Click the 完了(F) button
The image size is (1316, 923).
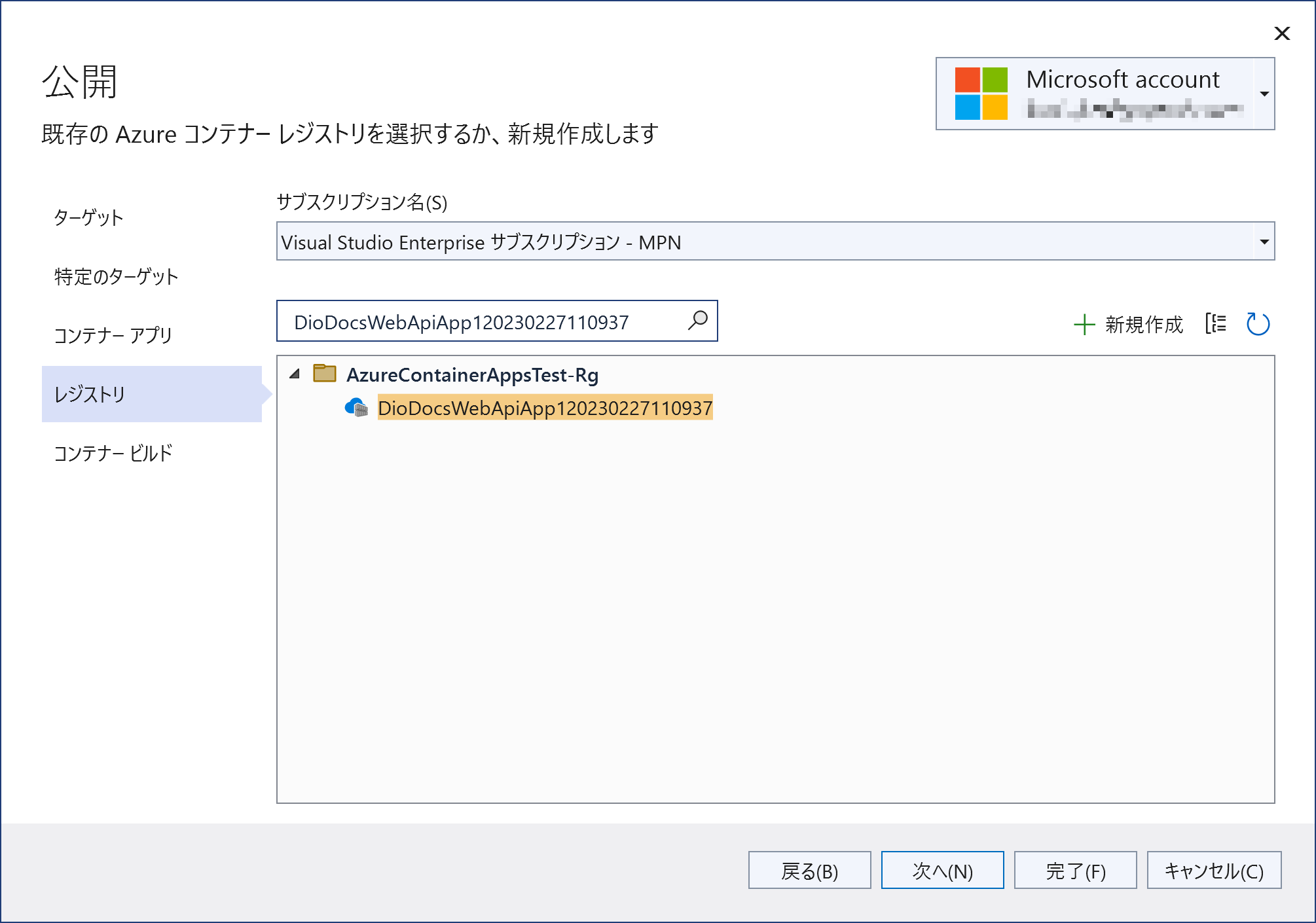pyautogui.click(x=1075, y=870)
